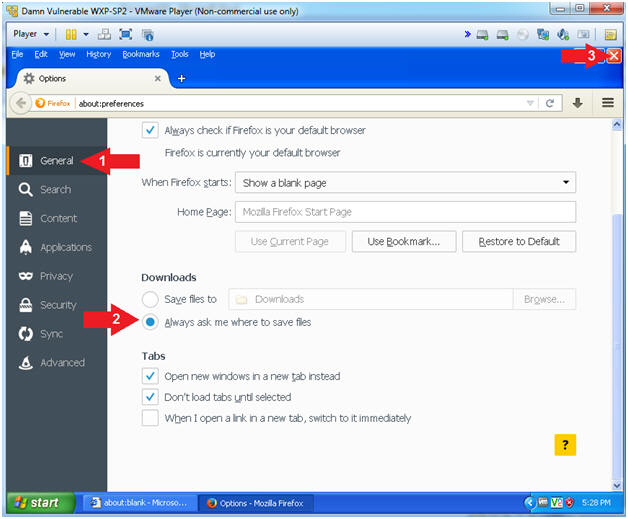Open a new tab with the plus button
628x519 pixels.
click(x=181, y=78)
